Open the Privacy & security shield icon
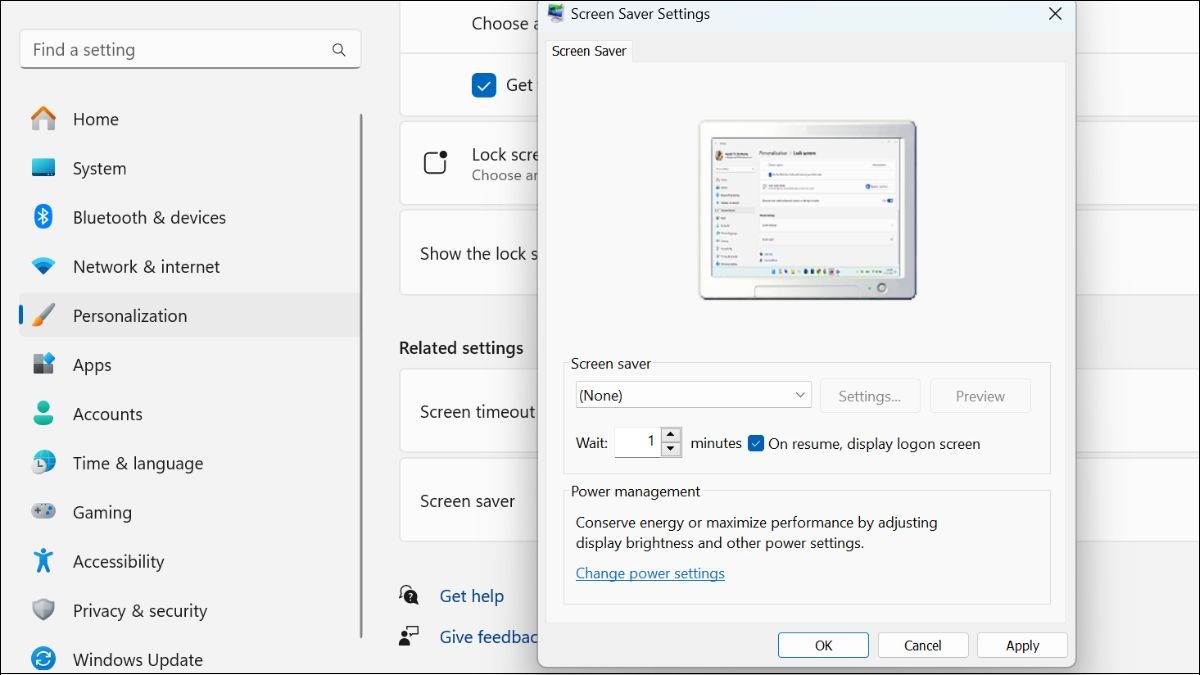This screenshot has width=1200, height=675. [43, 610]
